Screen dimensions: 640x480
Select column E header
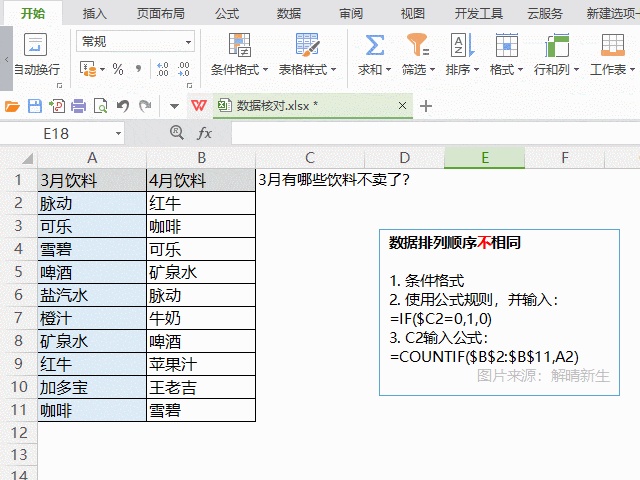pos(484,158)
